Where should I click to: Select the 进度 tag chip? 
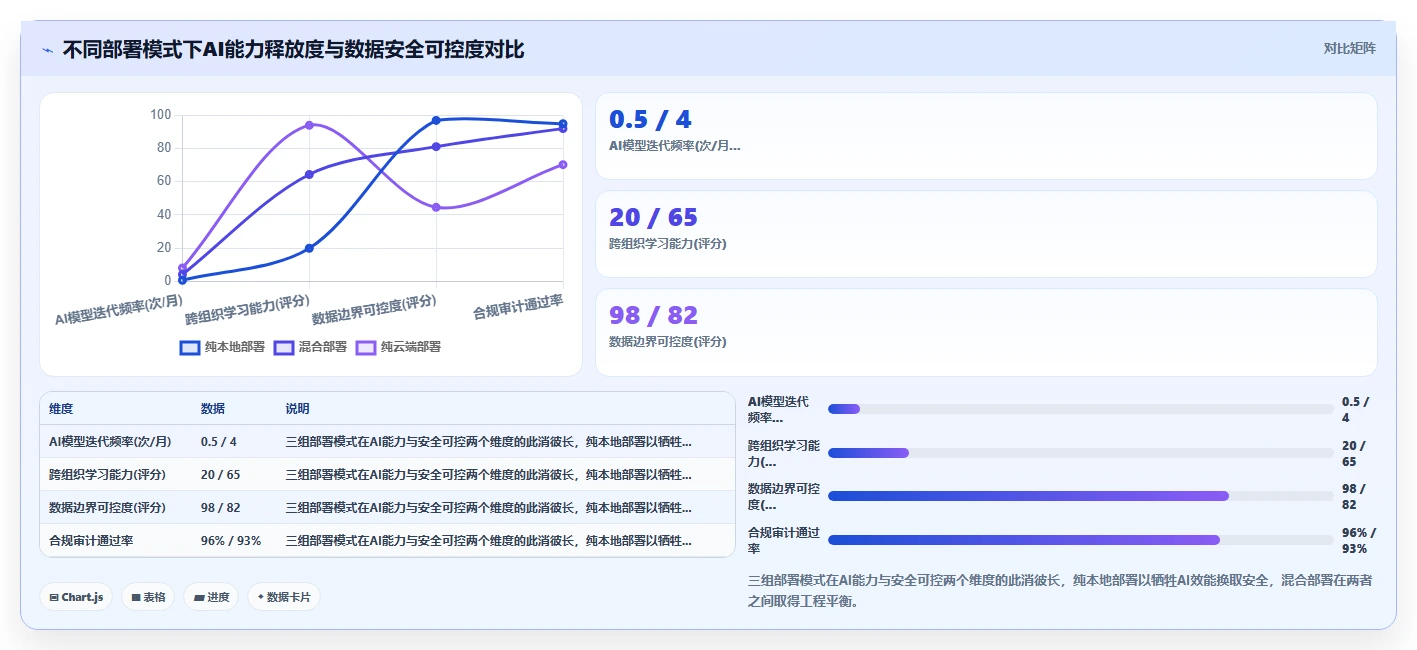click(211, 597)
